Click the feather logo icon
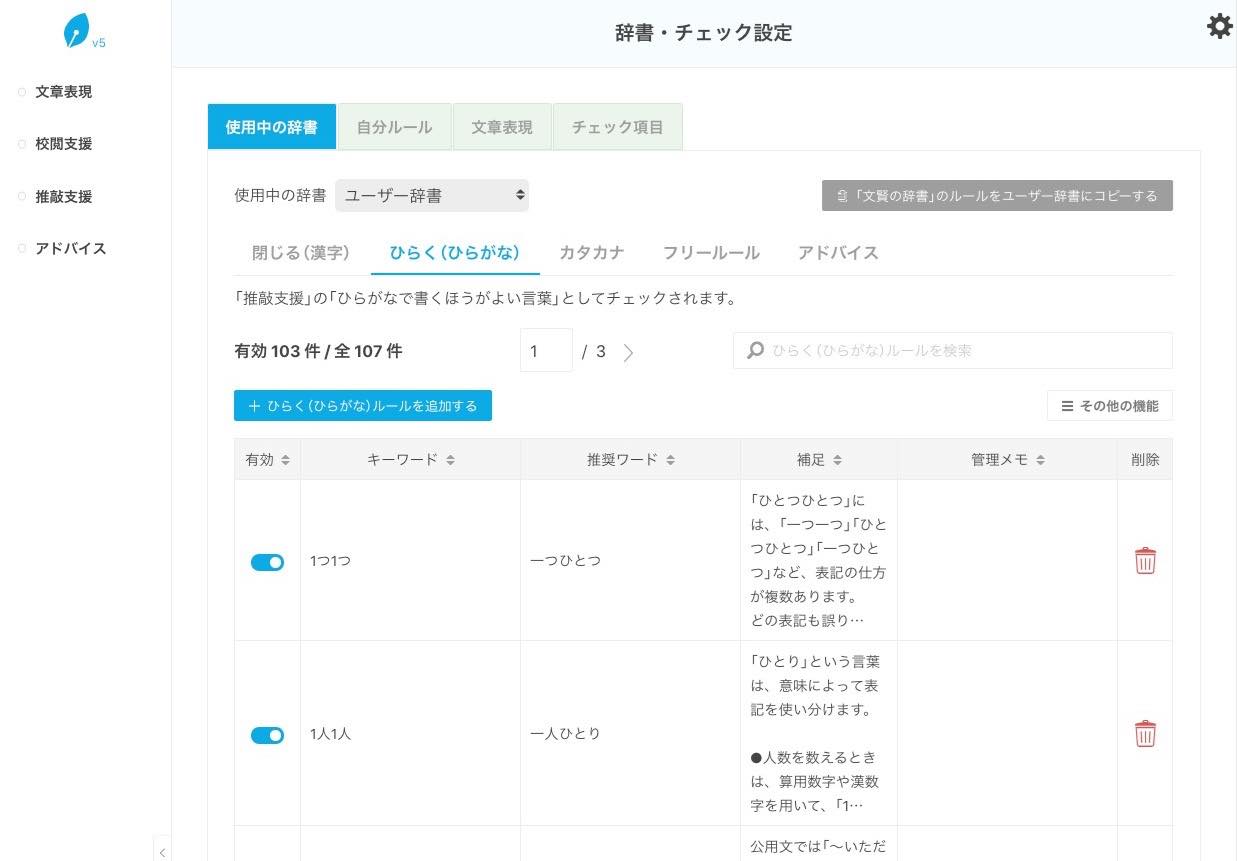Viewport: 1237px width, 861px height. point(76,32)
